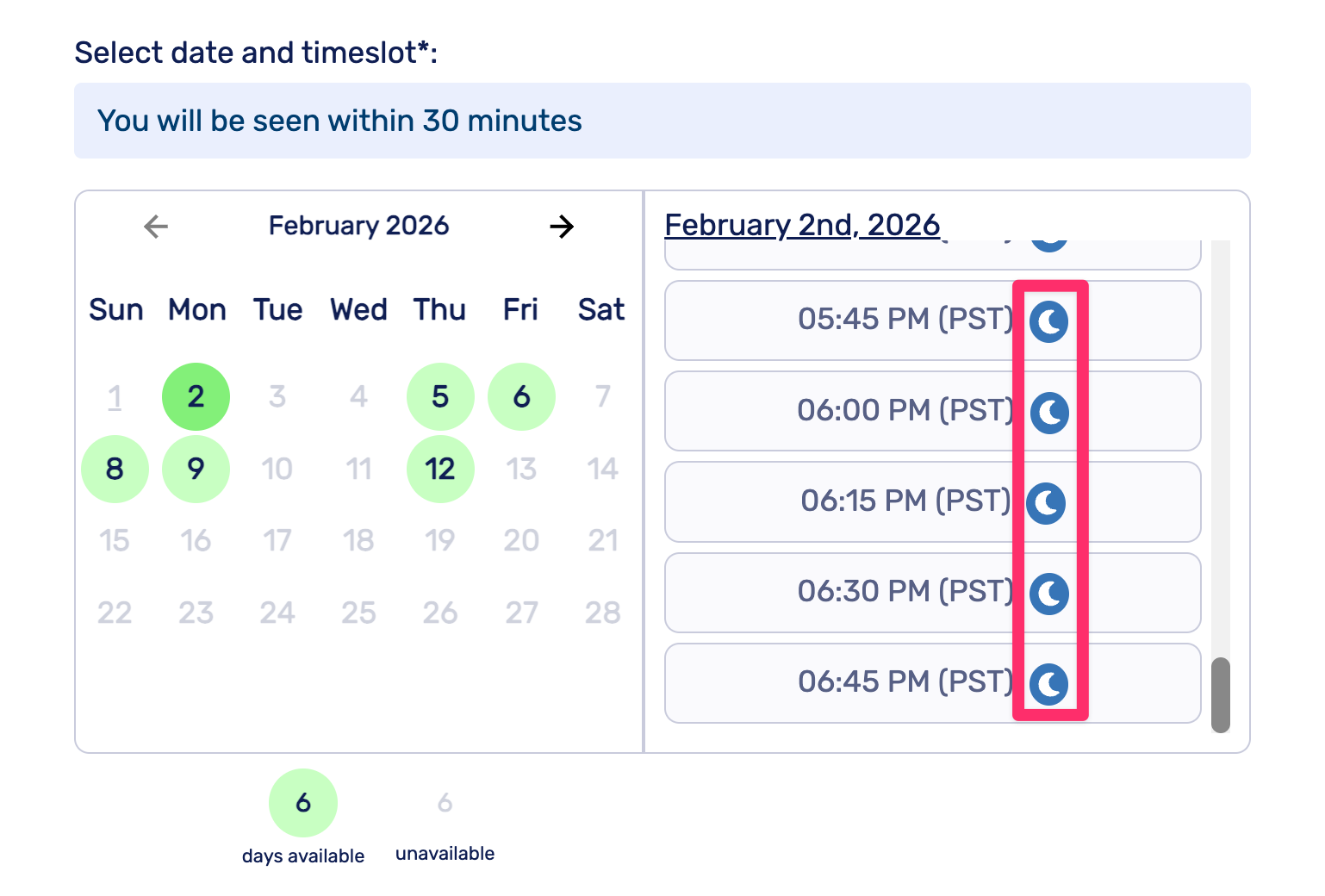
Task: Go to next month arrow
Action: [x=562, y=227]
